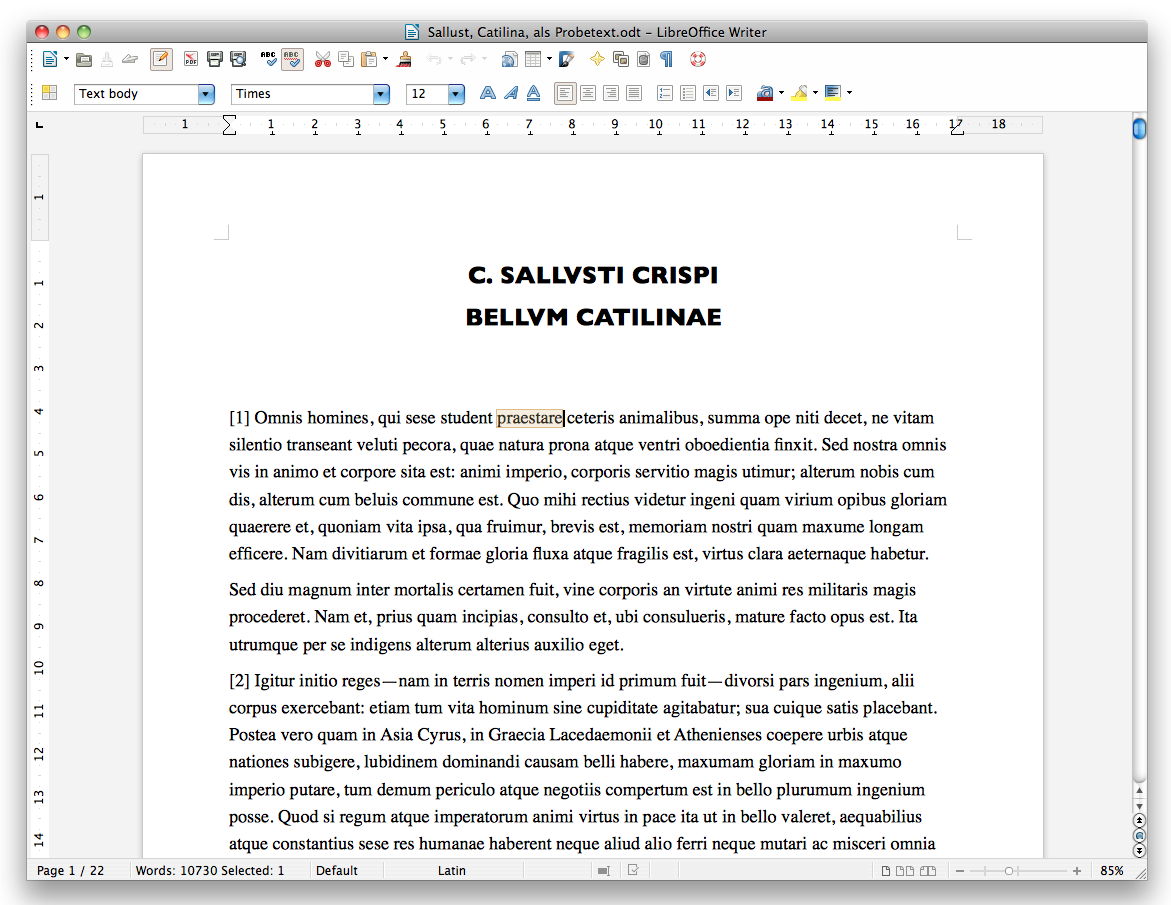Toggle Italic formatting

pos(511,93)
